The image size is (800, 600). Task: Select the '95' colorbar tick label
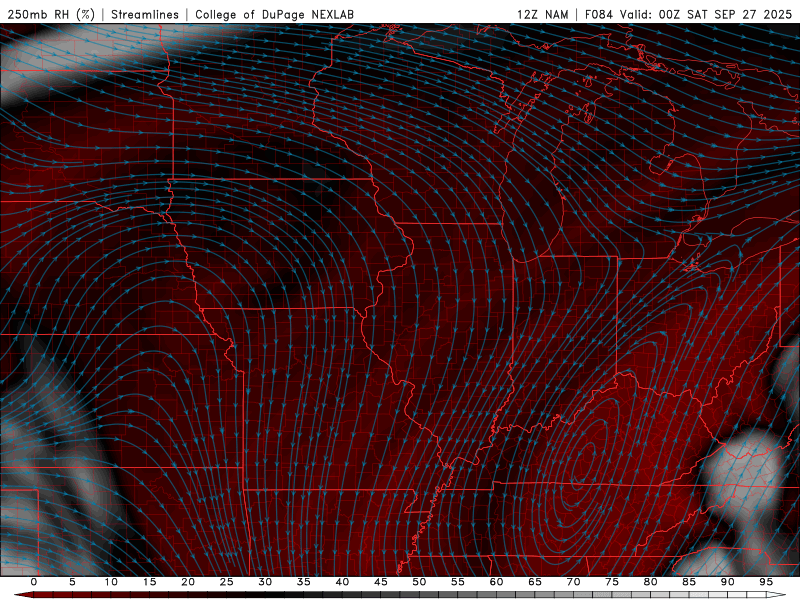[766, 582]
